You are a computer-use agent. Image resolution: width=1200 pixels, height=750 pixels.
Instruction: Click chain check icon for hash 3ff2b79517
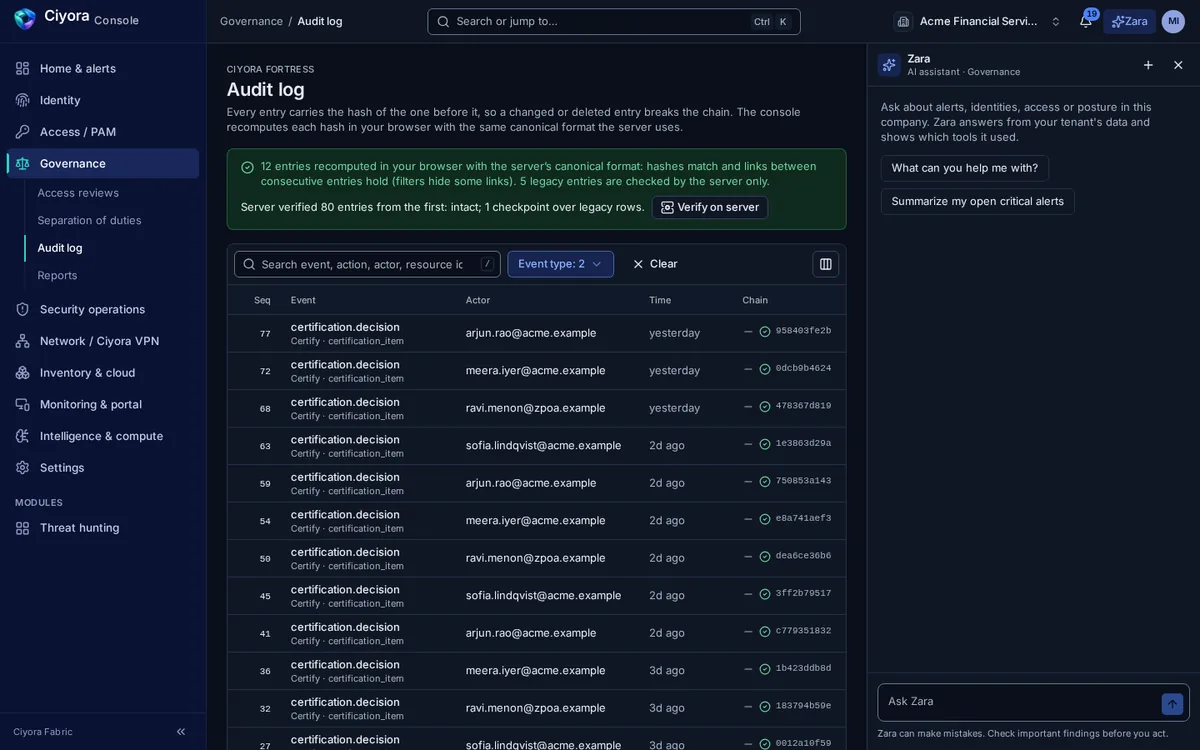tap(765, 594)
